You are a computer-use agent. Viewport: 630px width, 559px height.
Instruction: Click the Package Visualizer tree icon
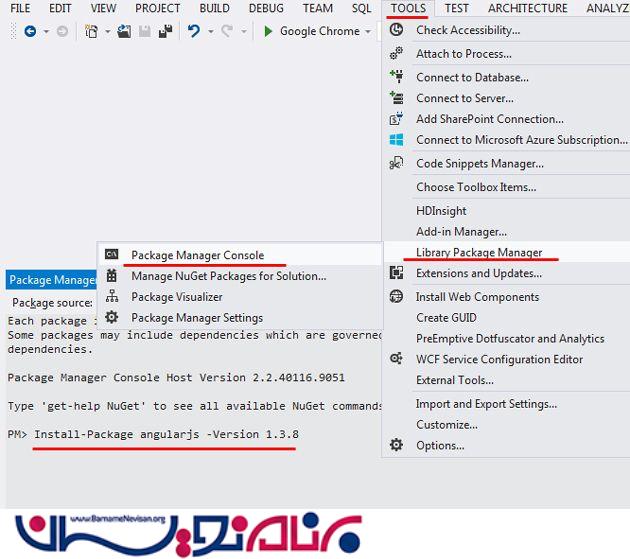(112, 297)
